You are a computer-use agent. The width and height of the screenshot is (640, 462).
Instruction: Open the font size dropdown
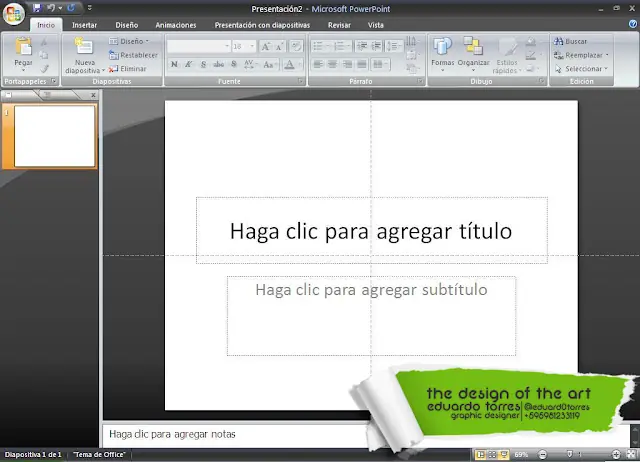pyautogui.click(x=252, y=46)
